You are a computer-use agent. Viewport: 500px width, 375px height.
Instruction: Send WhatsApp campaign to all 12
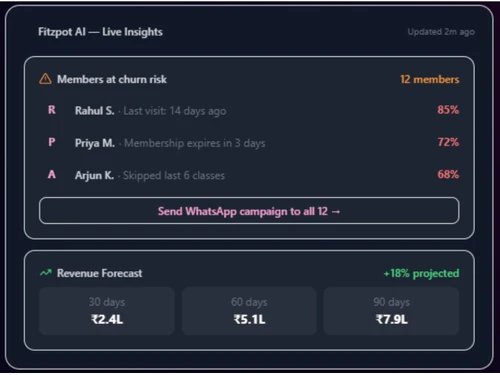pyautogui.click(x=249, y=211)
